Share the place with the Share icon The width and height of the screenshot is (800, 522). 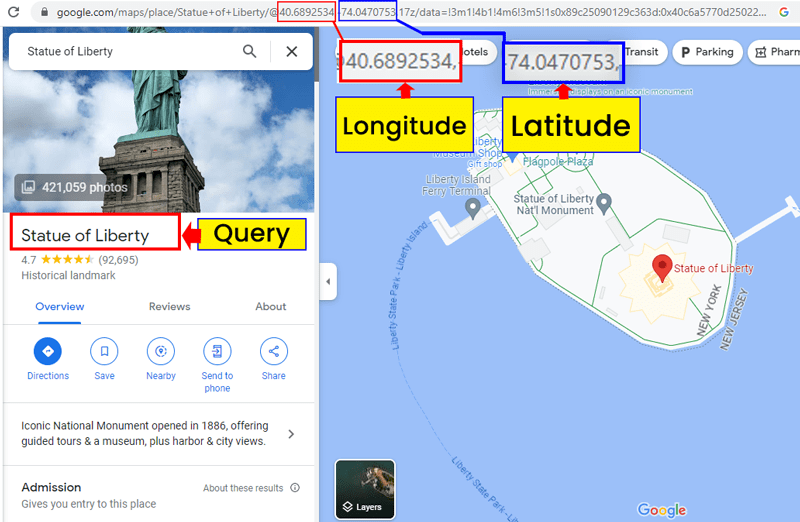click(273, 351)
